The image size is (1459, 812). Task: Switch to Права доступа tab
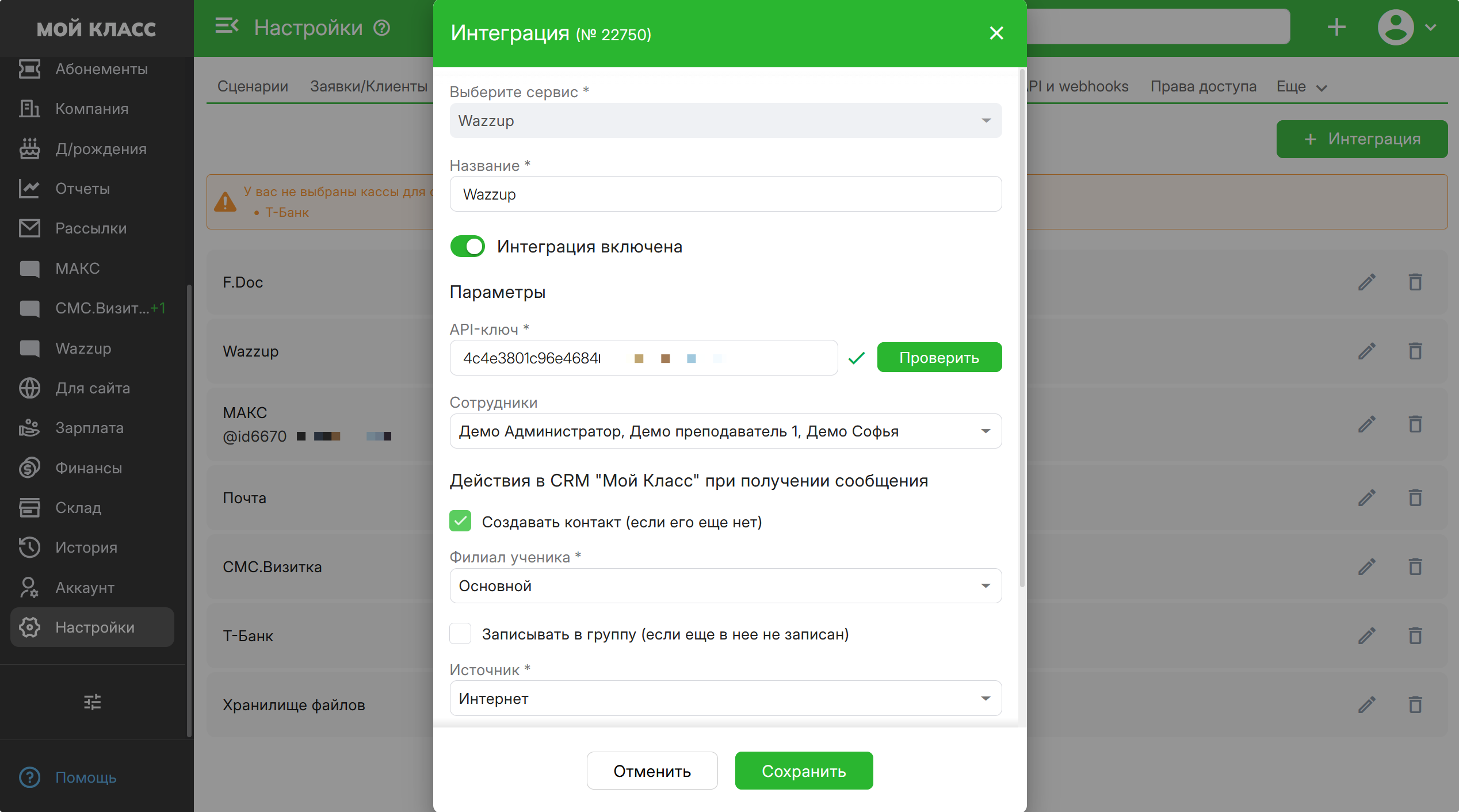(1204, 86)
